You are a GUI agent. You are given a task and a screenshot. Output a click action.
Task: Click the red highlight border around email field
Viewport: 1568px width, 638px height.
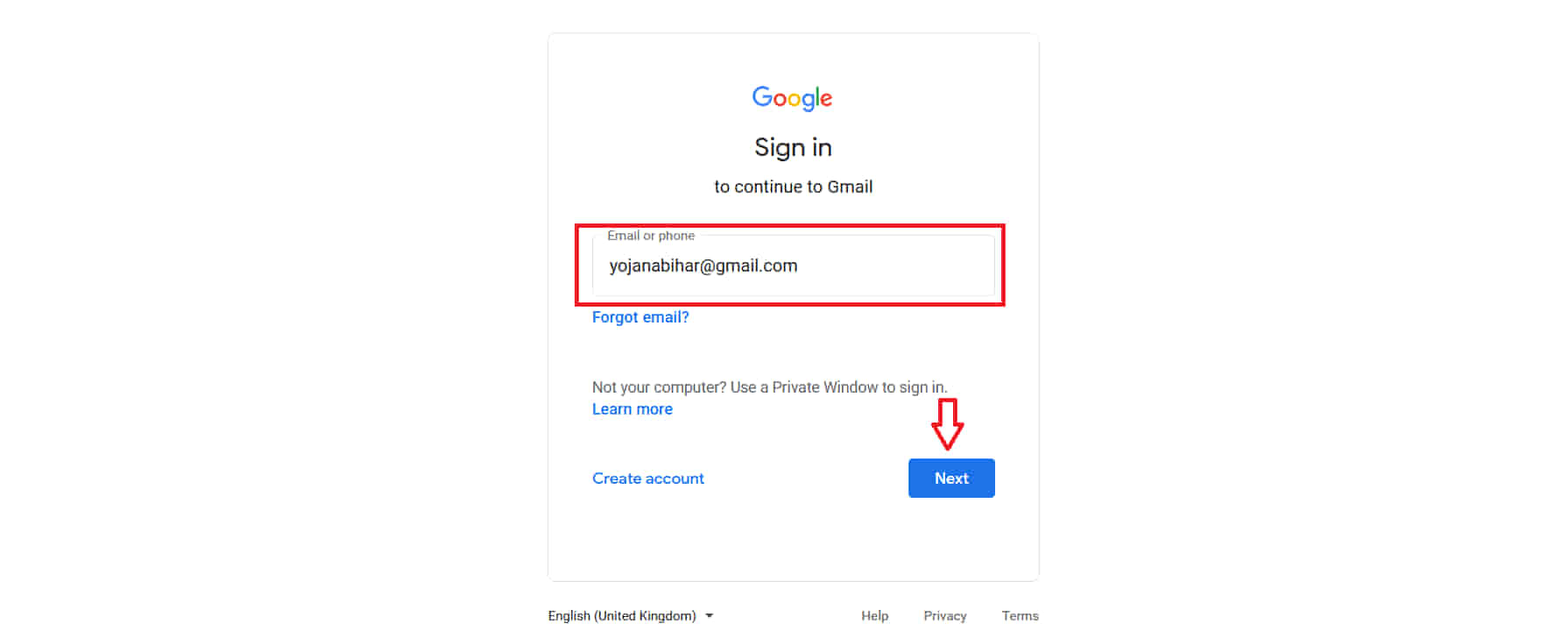[790, 226]
